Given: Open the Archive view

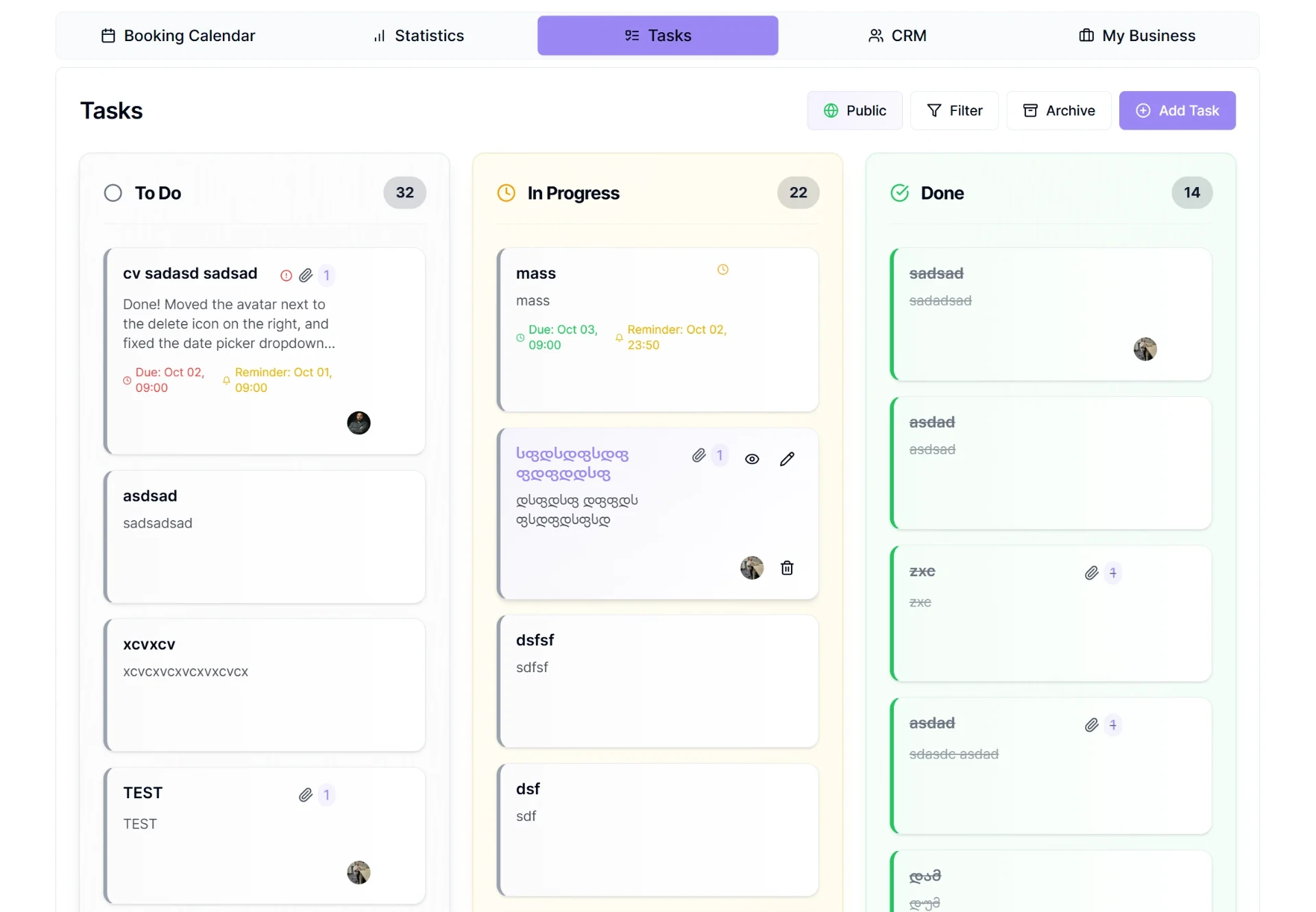Looking at the screenshot, I should (1058, 110).
